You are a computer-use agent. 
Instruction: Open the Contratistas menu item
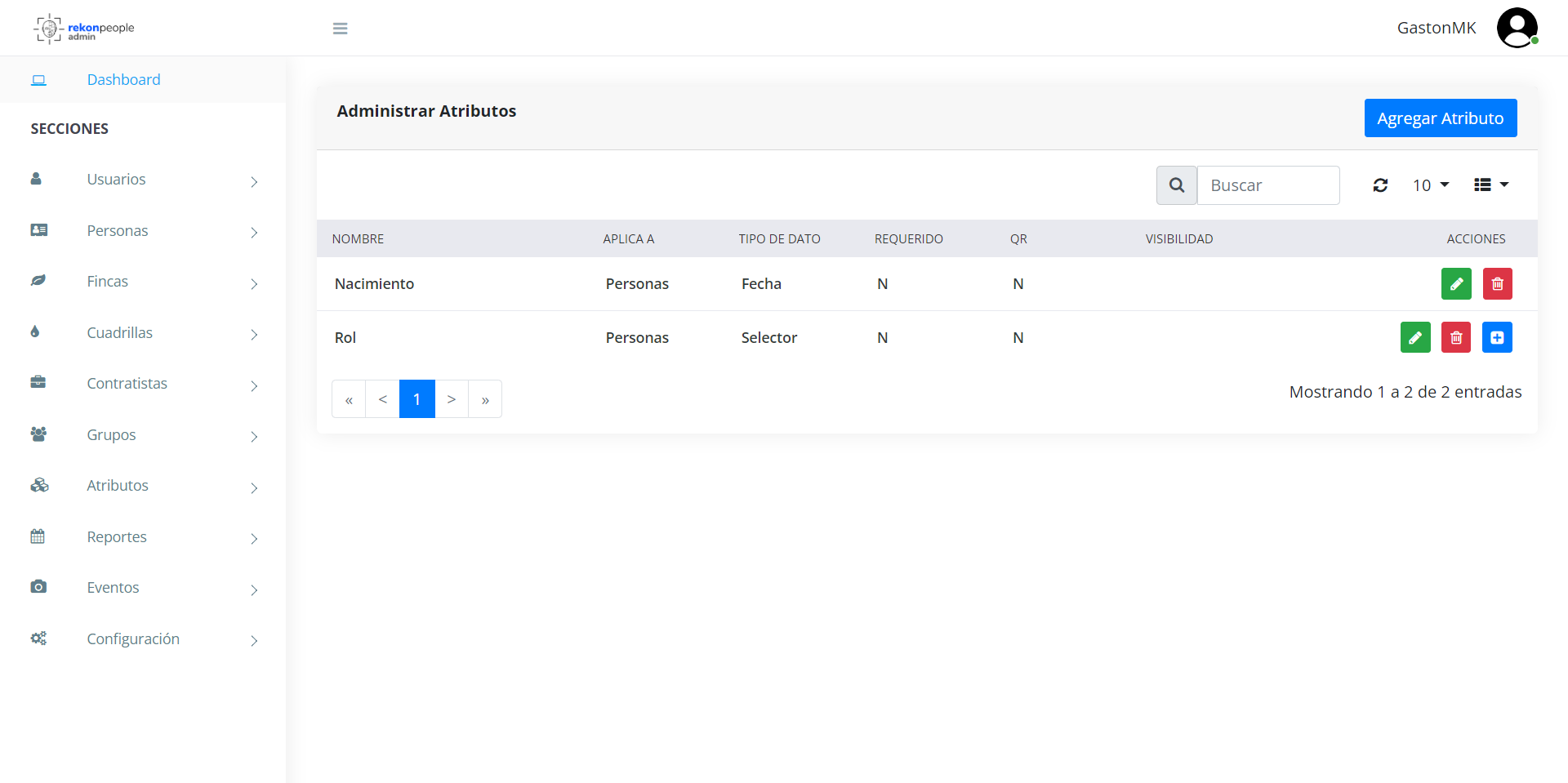click(x=143, y=384)
